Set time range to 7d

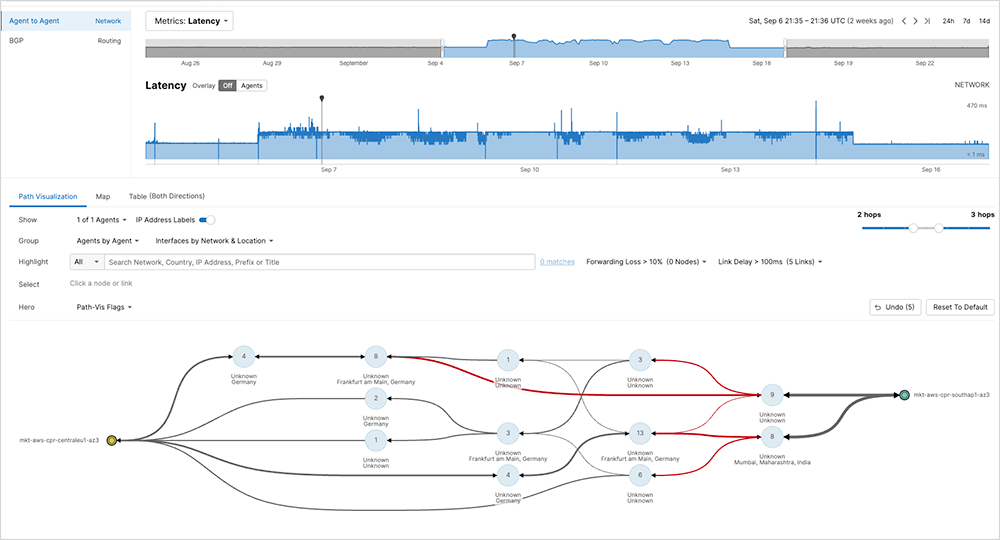[966, 21]
